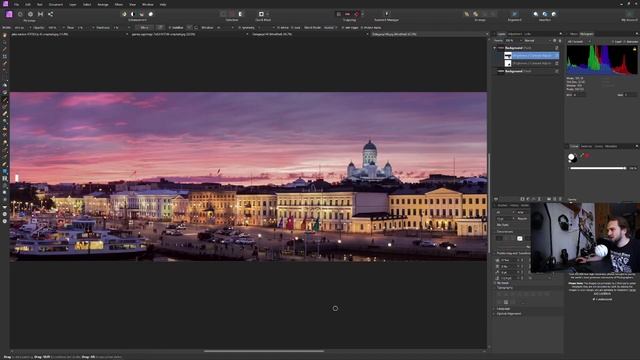Switch to the Liquify Persona
The height and width of the screenshot is (360, 640).
pyautogui.click(x=20, y=14)
